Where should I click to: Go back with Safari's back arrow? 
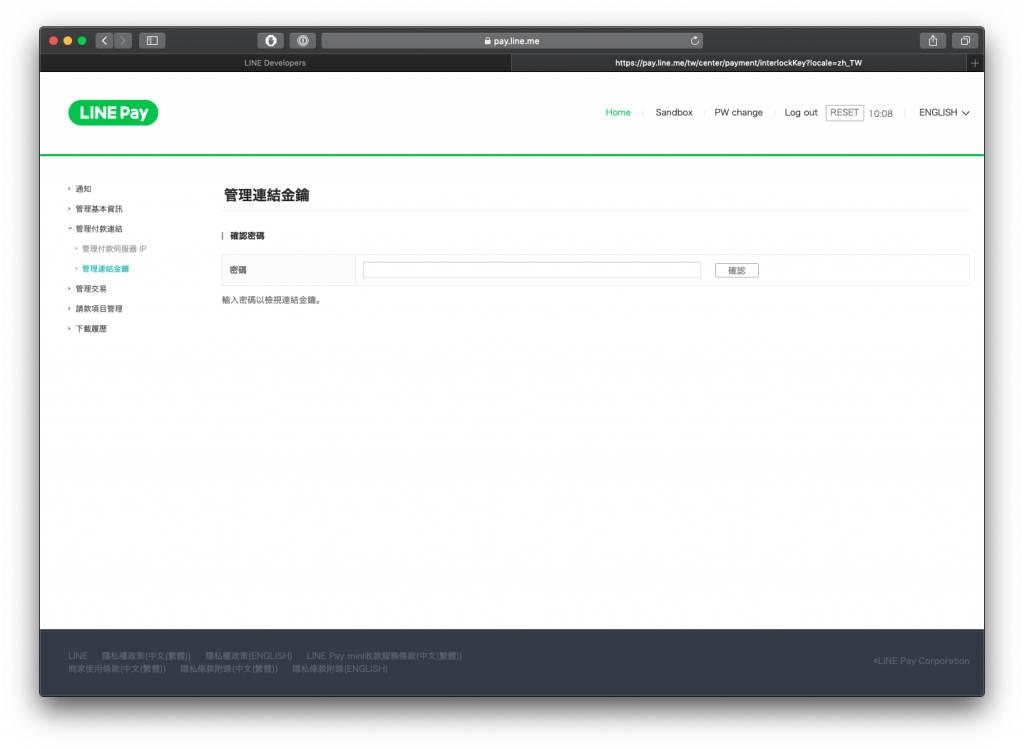[104, 40]
